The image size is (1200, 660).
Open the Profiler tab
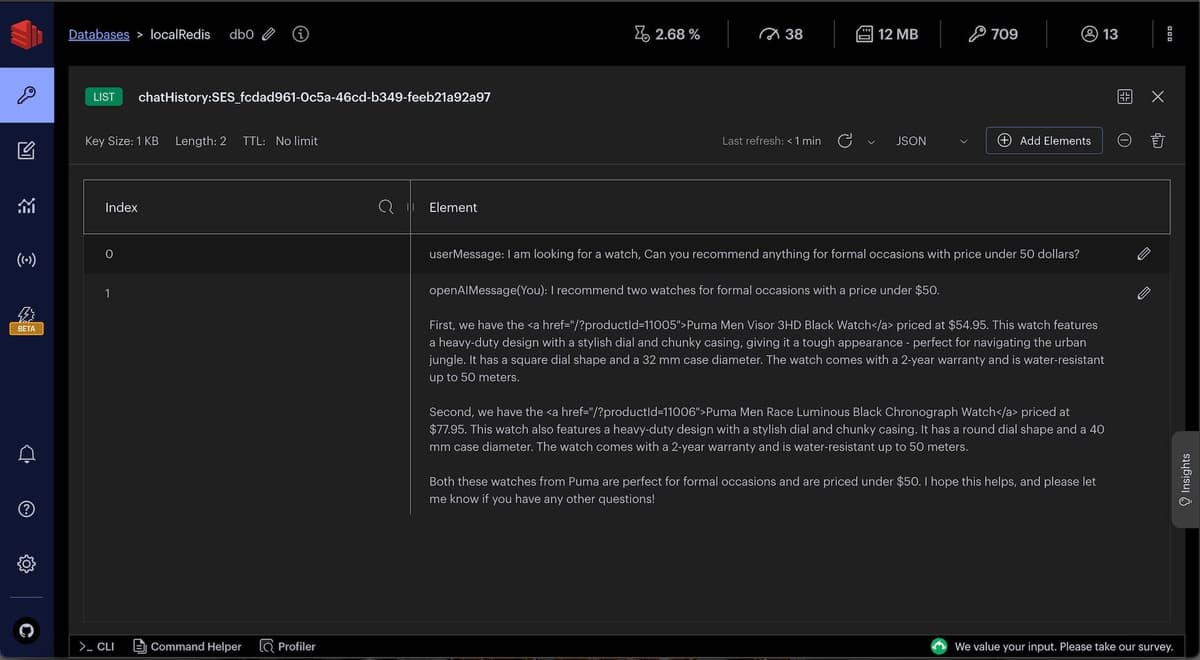[288, 646]
